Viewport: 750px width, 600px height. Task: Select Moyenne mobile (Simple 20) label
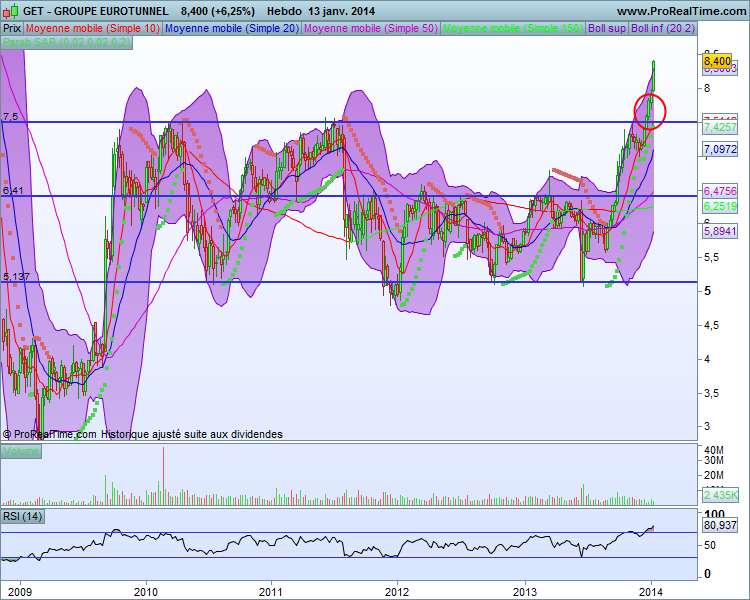232,28
